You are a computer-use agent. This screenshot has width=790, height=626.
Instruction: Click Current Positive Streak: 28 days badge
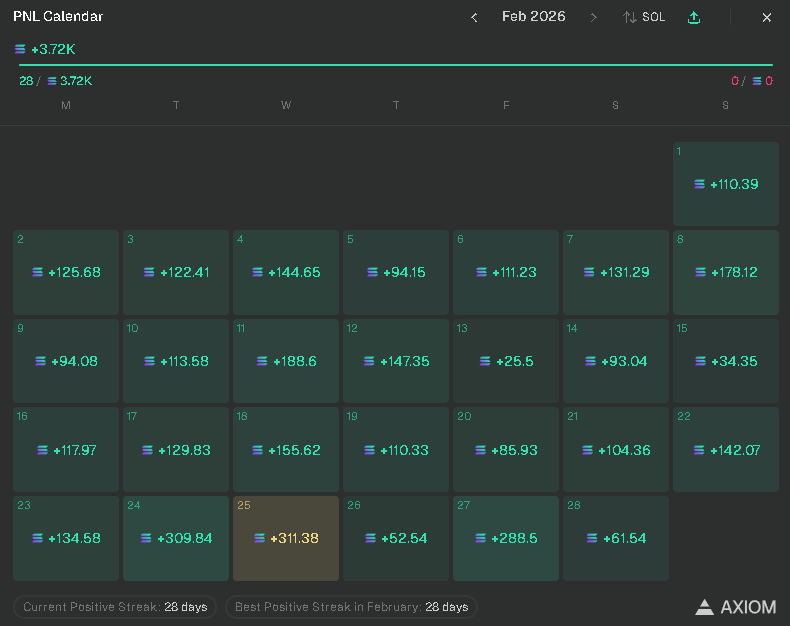tap(115, 607)
